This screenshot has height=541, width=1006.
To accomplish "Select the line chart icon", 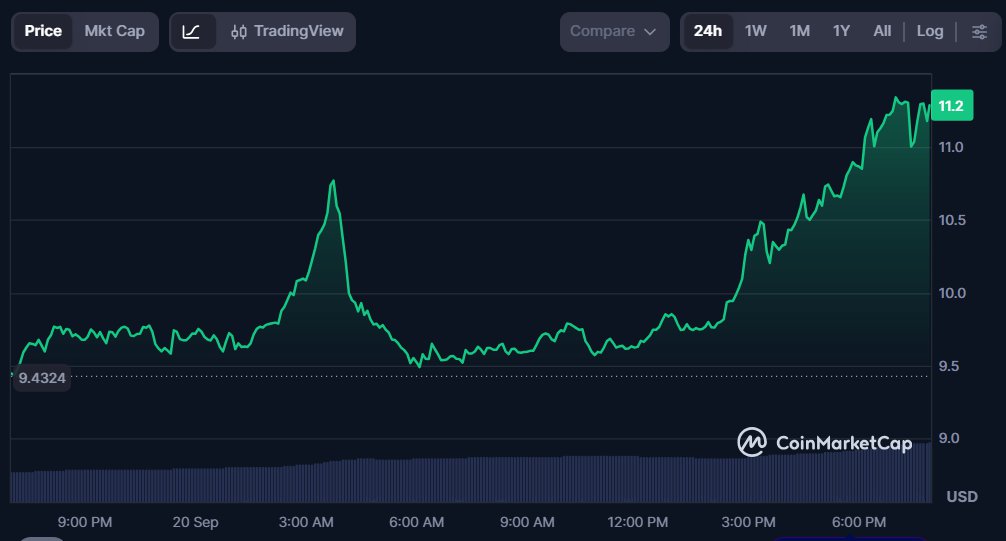I will pos(191,31).
